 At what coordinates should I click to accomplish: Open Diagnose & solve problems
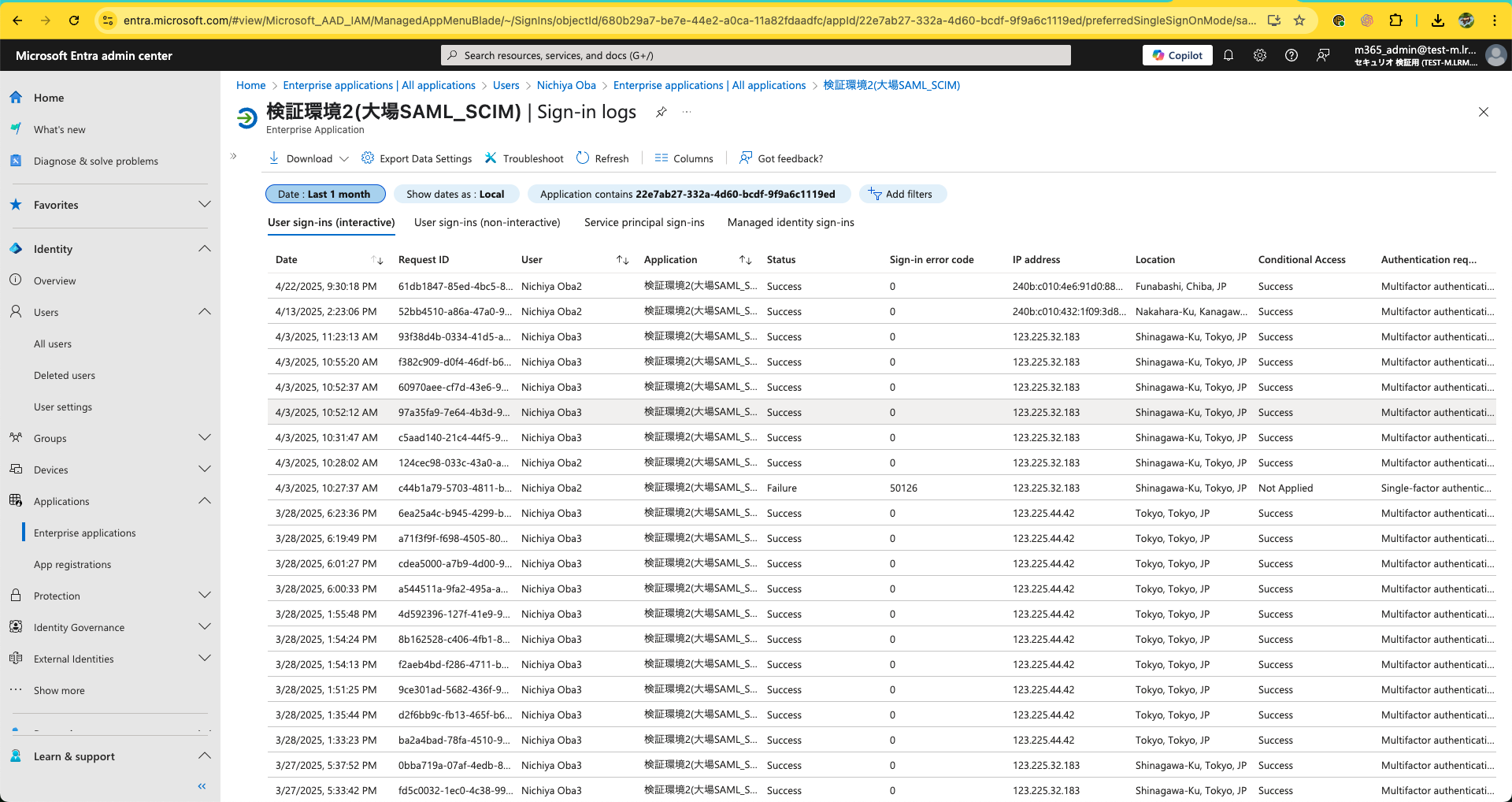coord(96,161)
